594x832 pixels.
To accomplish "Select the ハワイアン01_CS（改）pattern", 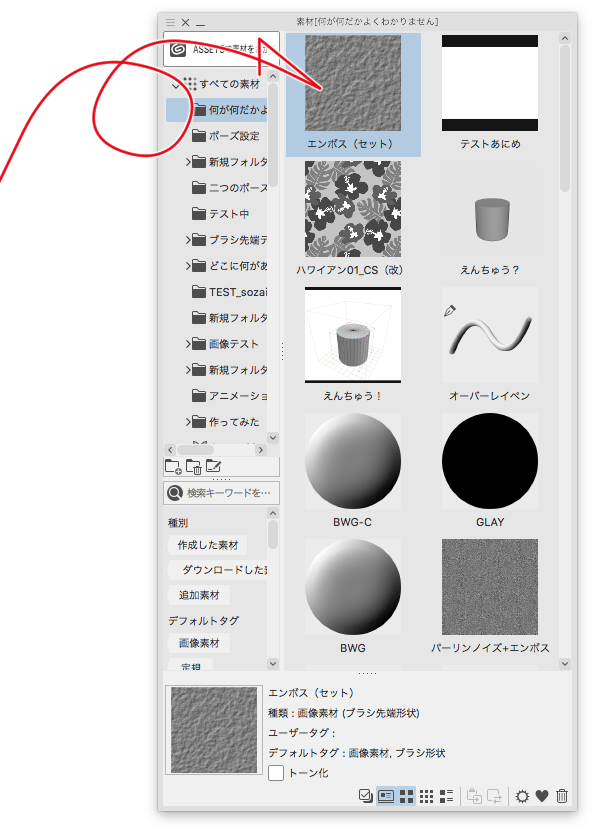I will pyautogui.click(x=353, y=209).
